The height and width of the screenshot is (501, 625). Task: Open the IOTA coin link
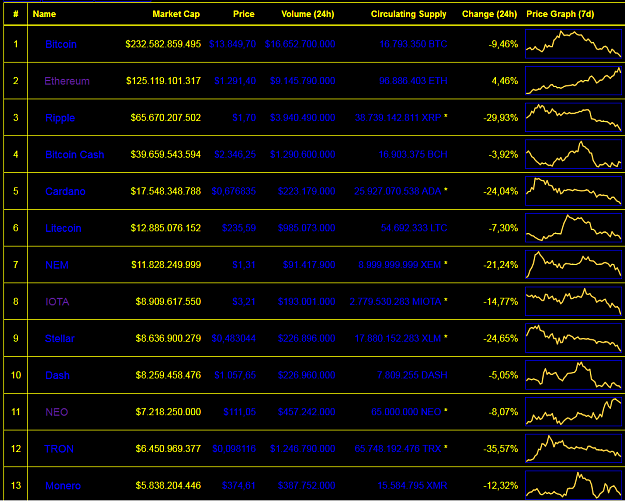click(57, 302)
